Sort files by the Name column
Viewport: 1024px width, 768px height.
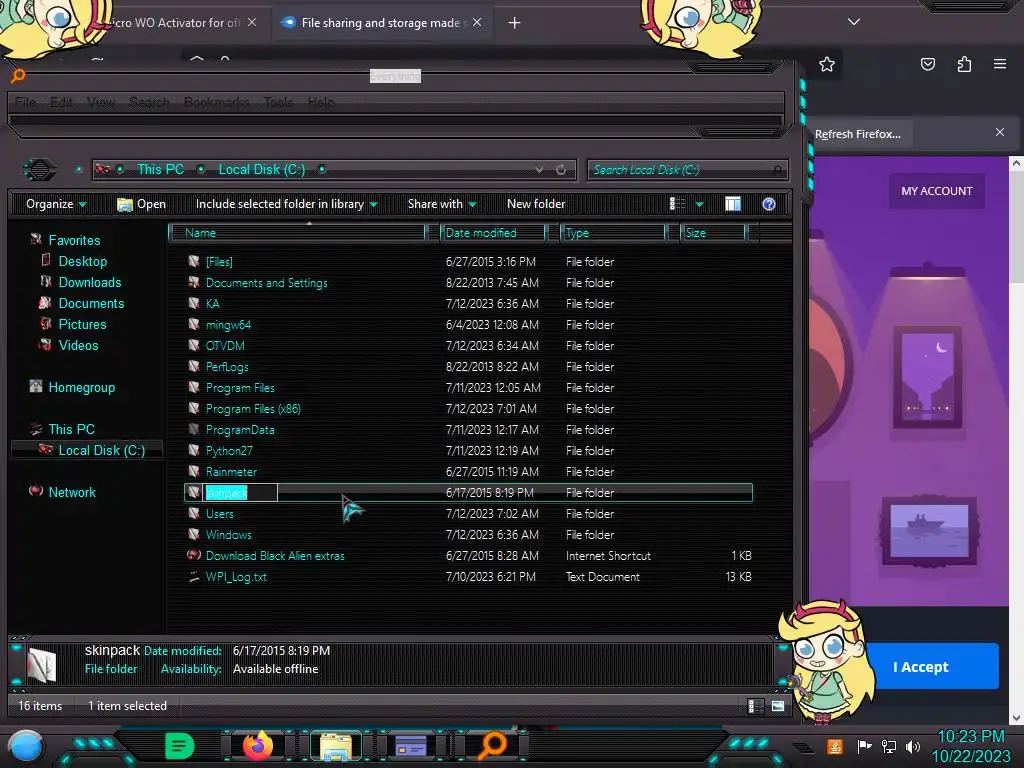(x=297, y=232)
